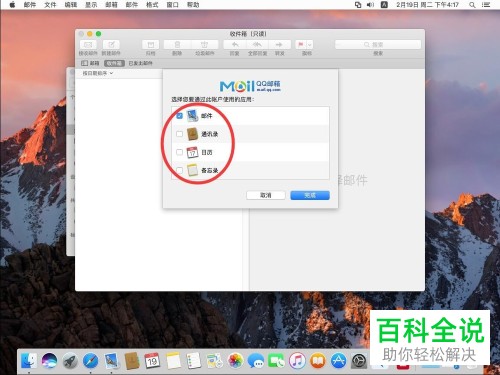This screenshot has width=500, height=375.
Task: Open App Store from the Dock
Action: pos(339,361)
